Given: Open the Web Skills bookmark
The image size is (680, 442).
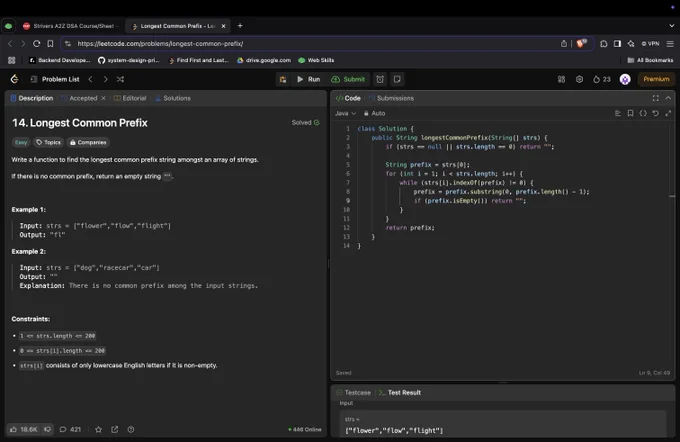Looking at the screenshot, I should (x=316, y=60).
